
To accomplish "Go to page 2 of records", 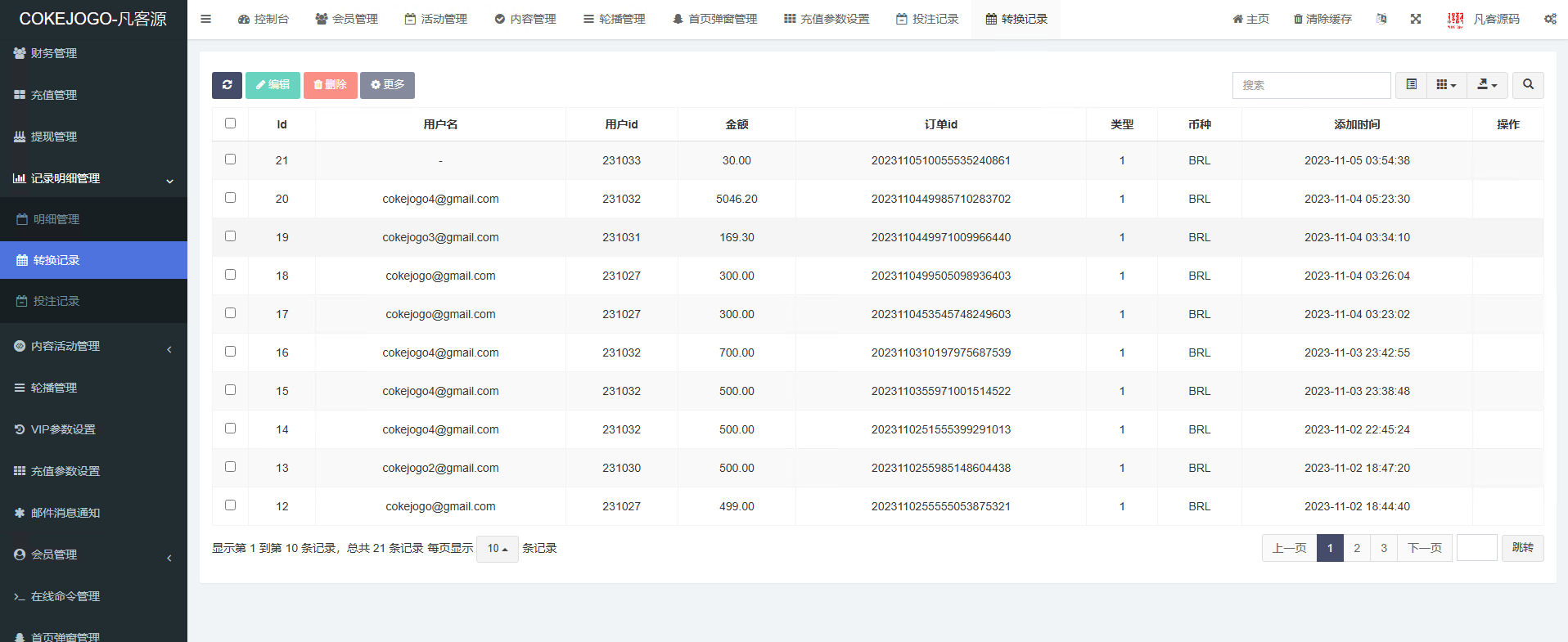I will 1357,548.
